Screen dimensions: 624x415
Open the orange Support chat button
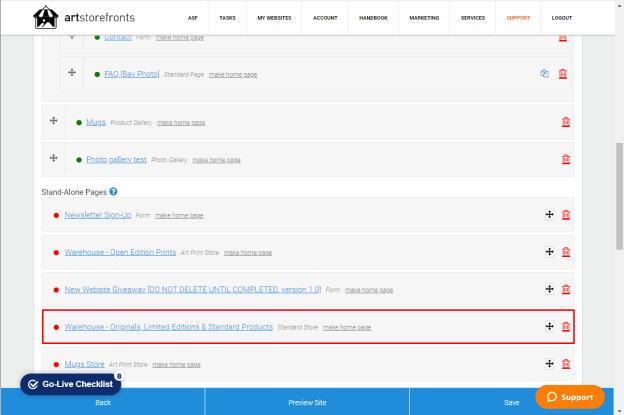pos(570,397)
